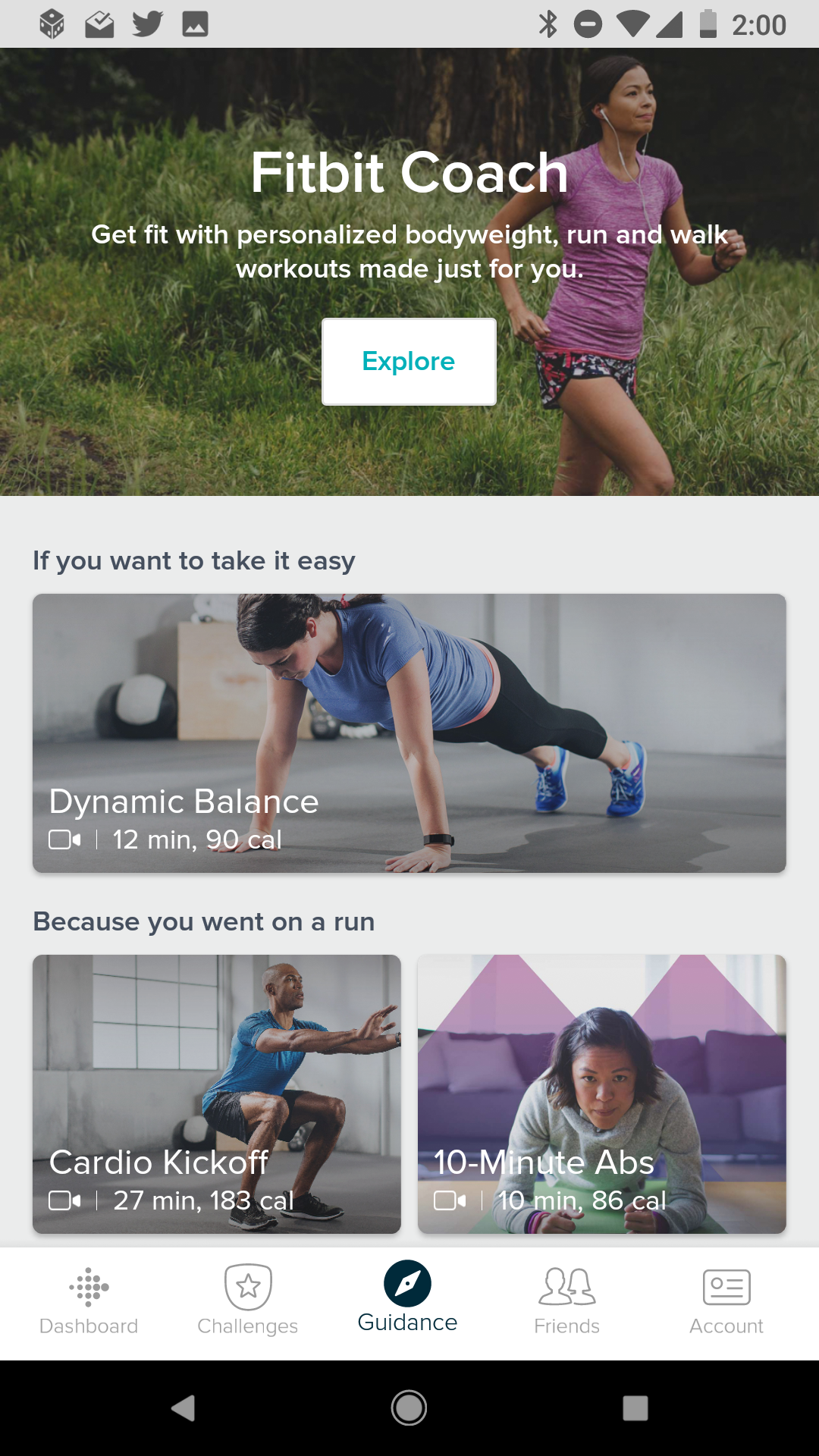Tap the Explore button
Image resolution: width=819 pixels, height=1456 pixels.
(x=409, y=362)
